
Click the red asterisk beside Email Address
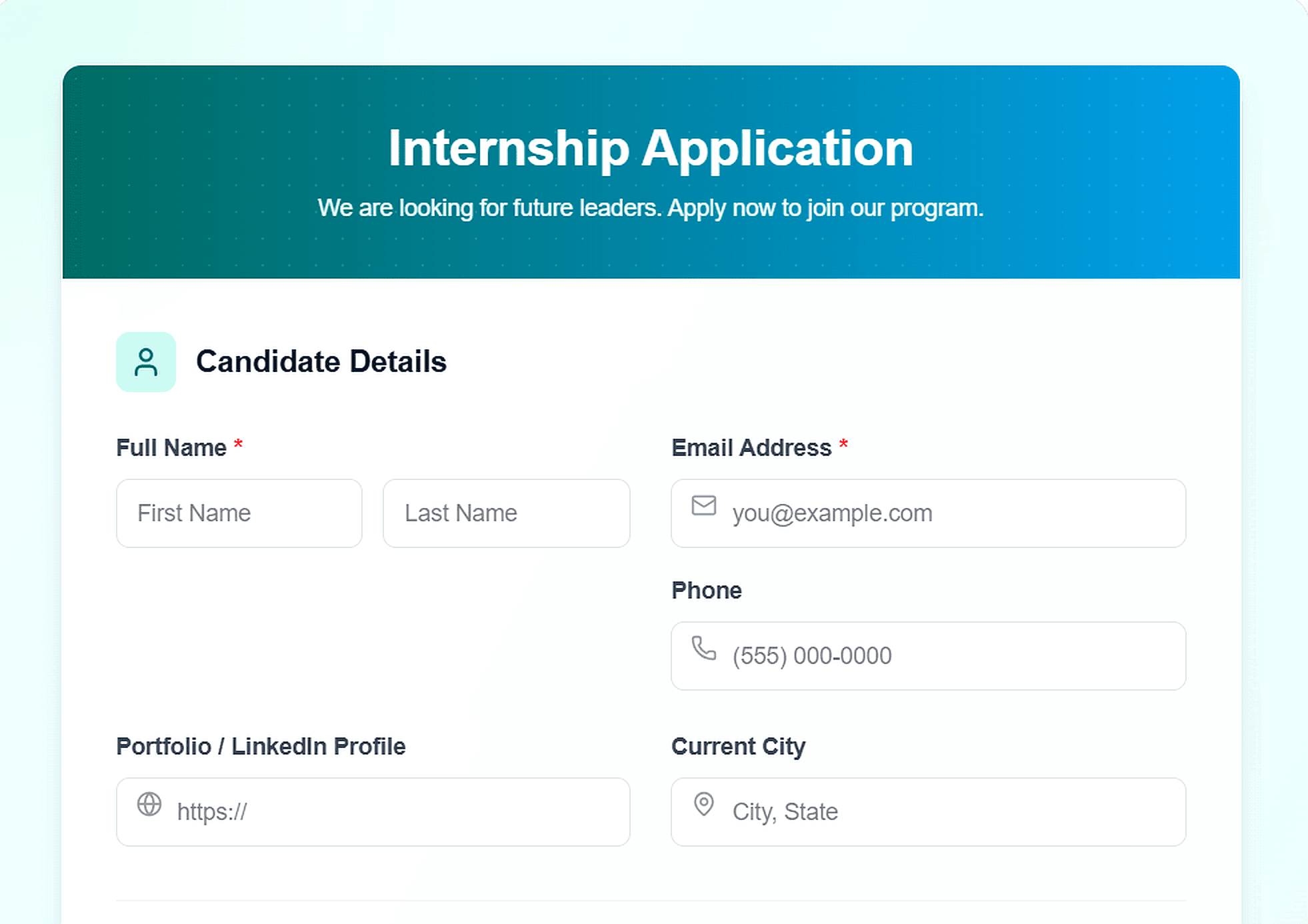click(x=843, y=445)
